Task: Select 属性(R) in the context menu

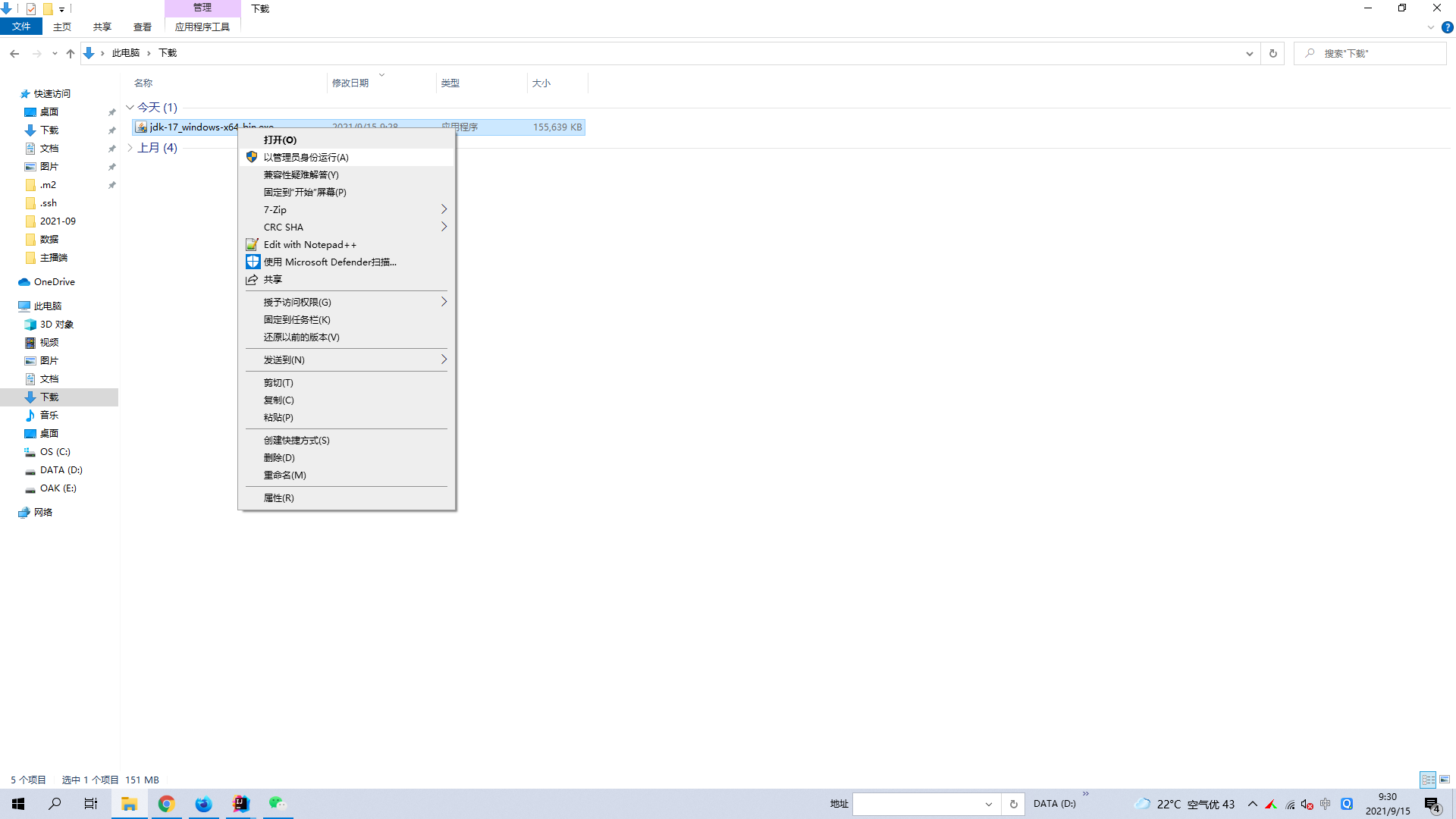Action: (x=347, y=497)
